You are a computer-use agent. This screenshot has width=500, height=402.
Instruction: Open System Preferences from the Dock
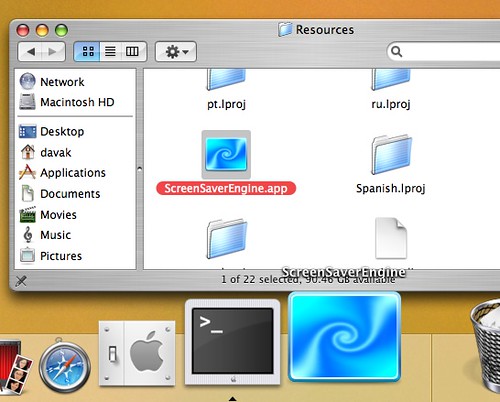tap(137, 354)
